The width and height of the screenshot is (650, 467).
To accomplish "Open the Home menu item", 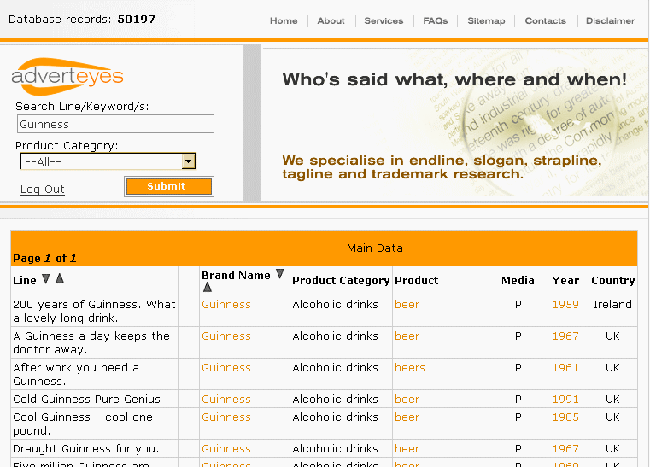I will click(x=284, y=21).
